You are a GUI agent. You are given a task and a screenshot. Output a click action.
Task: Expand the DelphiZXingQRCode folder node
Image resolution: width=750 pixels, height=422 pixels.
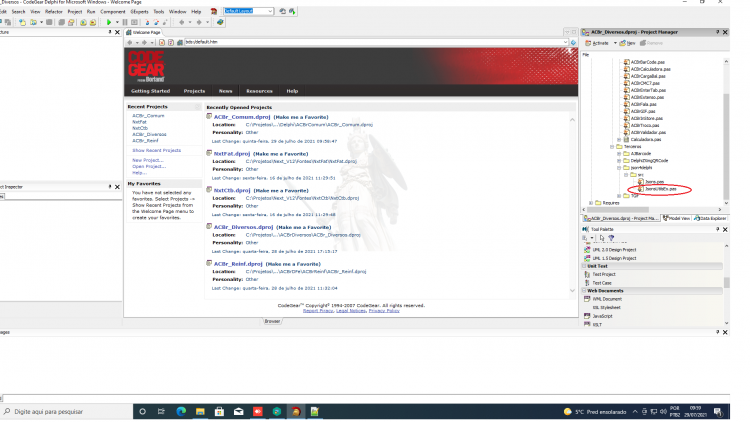pos(619,161)
